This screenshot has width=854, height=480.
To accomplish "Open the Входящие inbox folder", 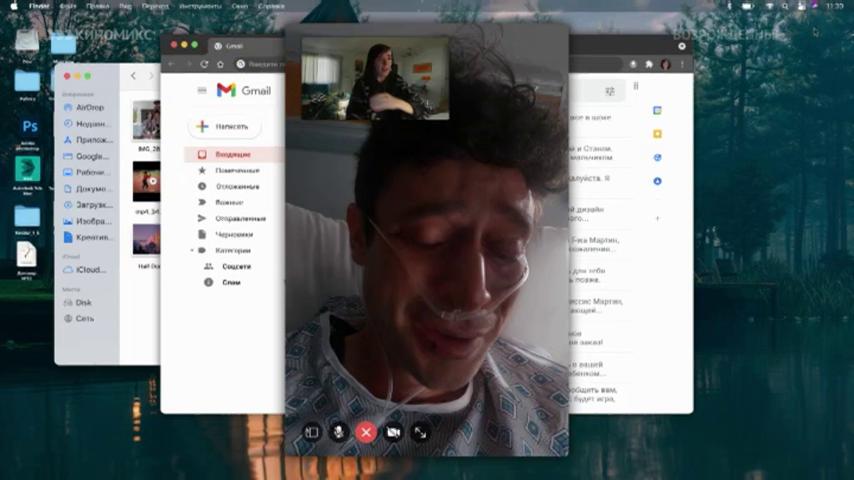I will click(234, 155).
